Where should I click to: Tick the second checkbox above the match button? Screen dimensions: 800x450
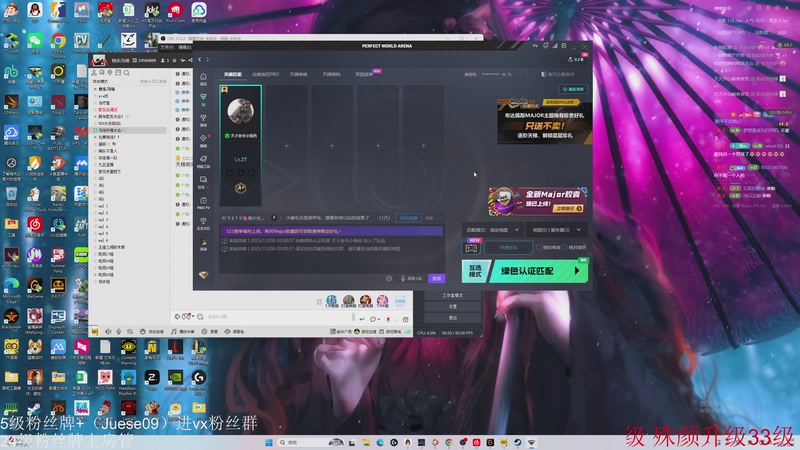565,247
